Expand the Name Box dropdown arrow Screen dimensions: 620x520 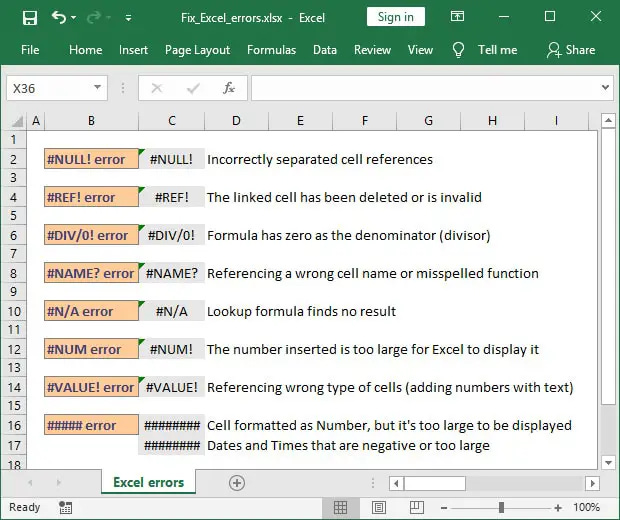click(x=97, y=88)
